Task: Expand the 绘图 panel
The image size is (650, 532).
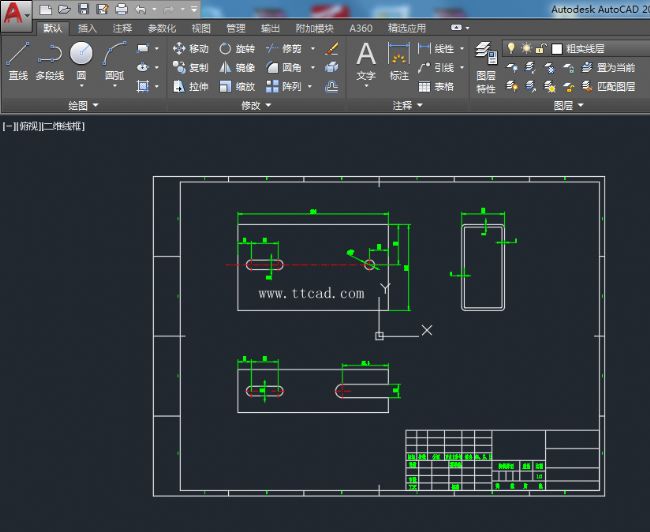Action: point(83,105)
